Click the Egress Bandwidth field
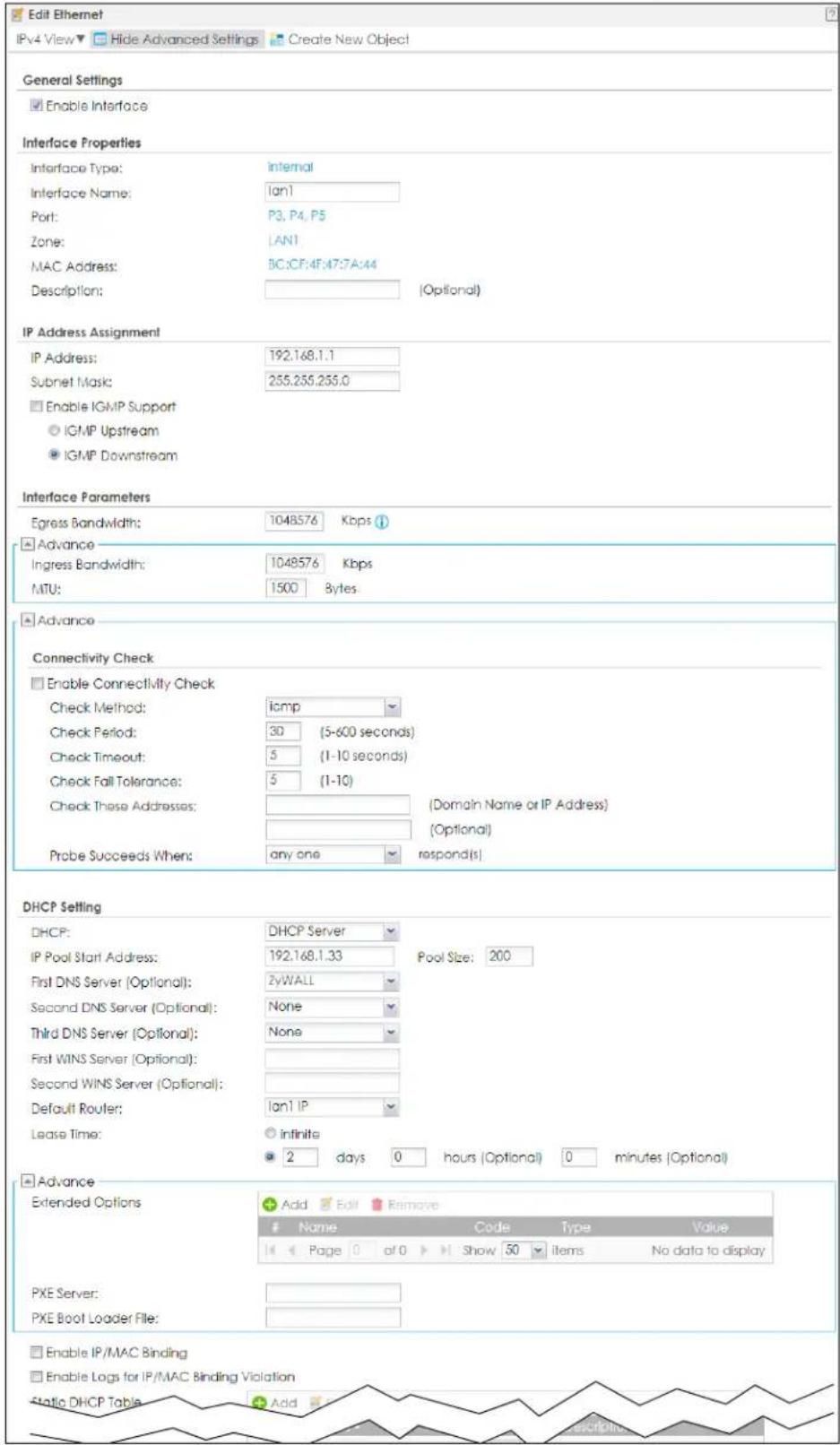The width and height of the screenshot is (840, 1445). 293,521
